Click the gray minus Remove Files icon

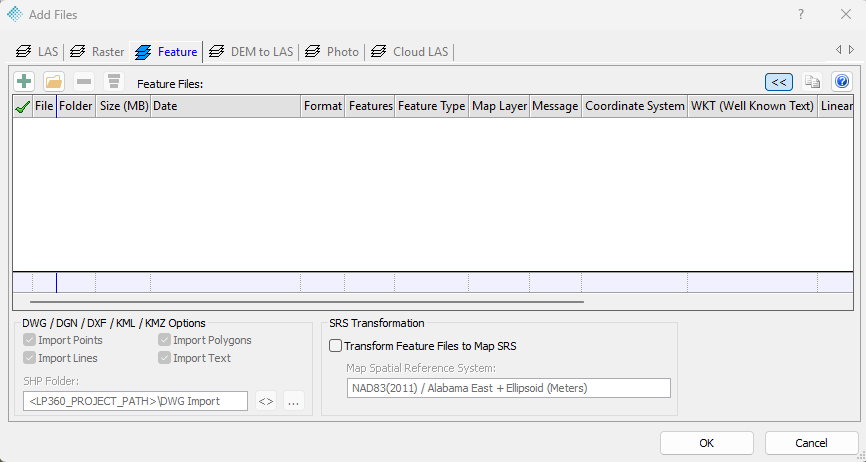click(x=84, y=82)
